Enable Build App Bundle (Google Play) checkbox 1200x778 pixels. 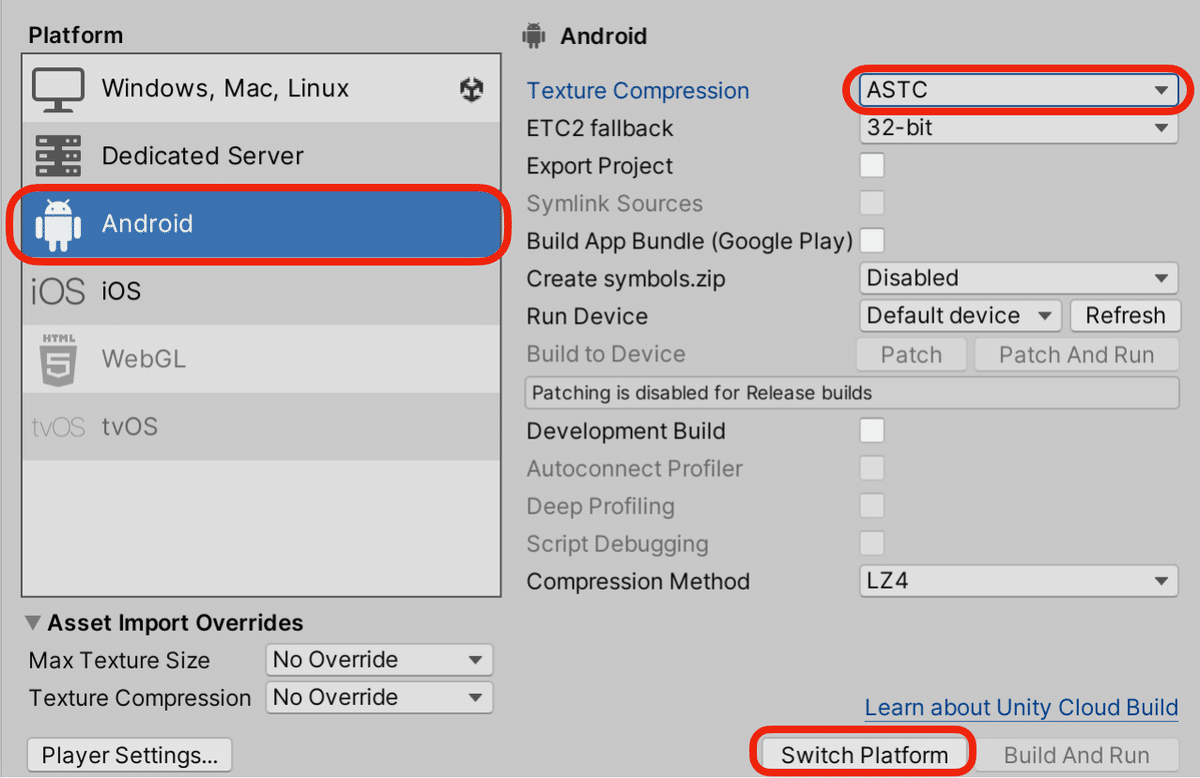[872, 241]
